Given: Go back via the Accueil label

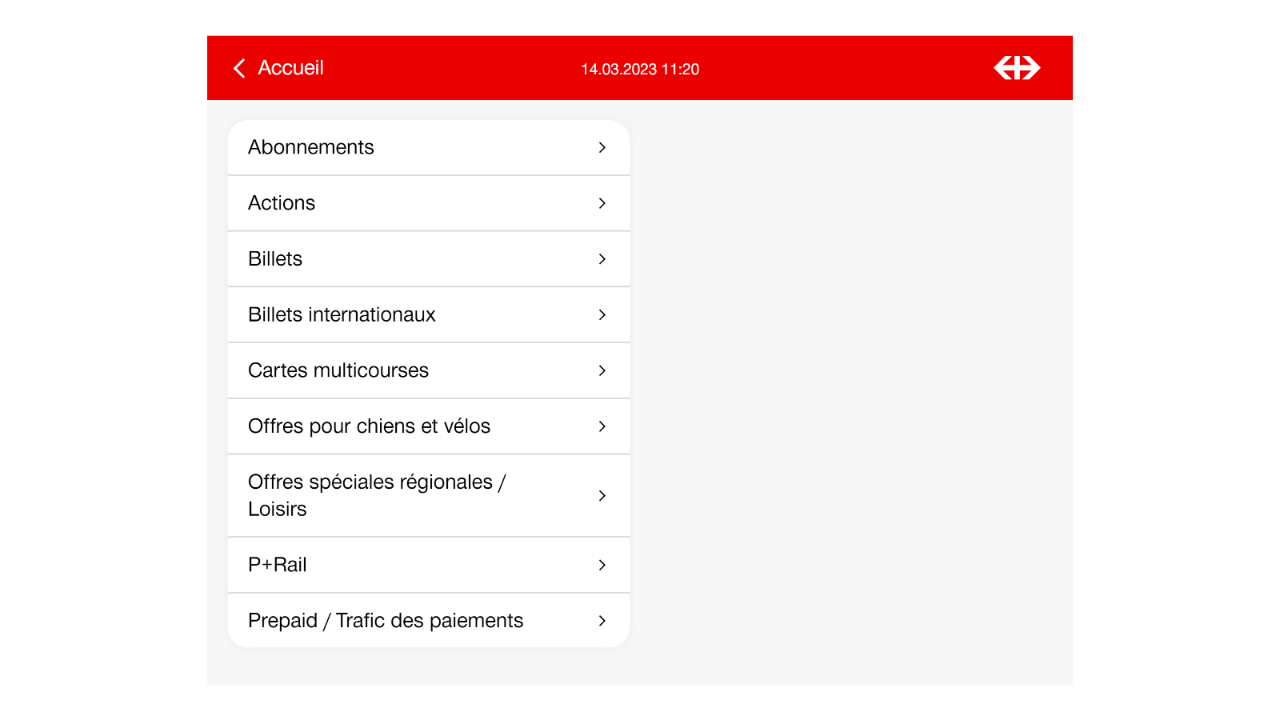Looking at the screenshot, I should point(291,68).
